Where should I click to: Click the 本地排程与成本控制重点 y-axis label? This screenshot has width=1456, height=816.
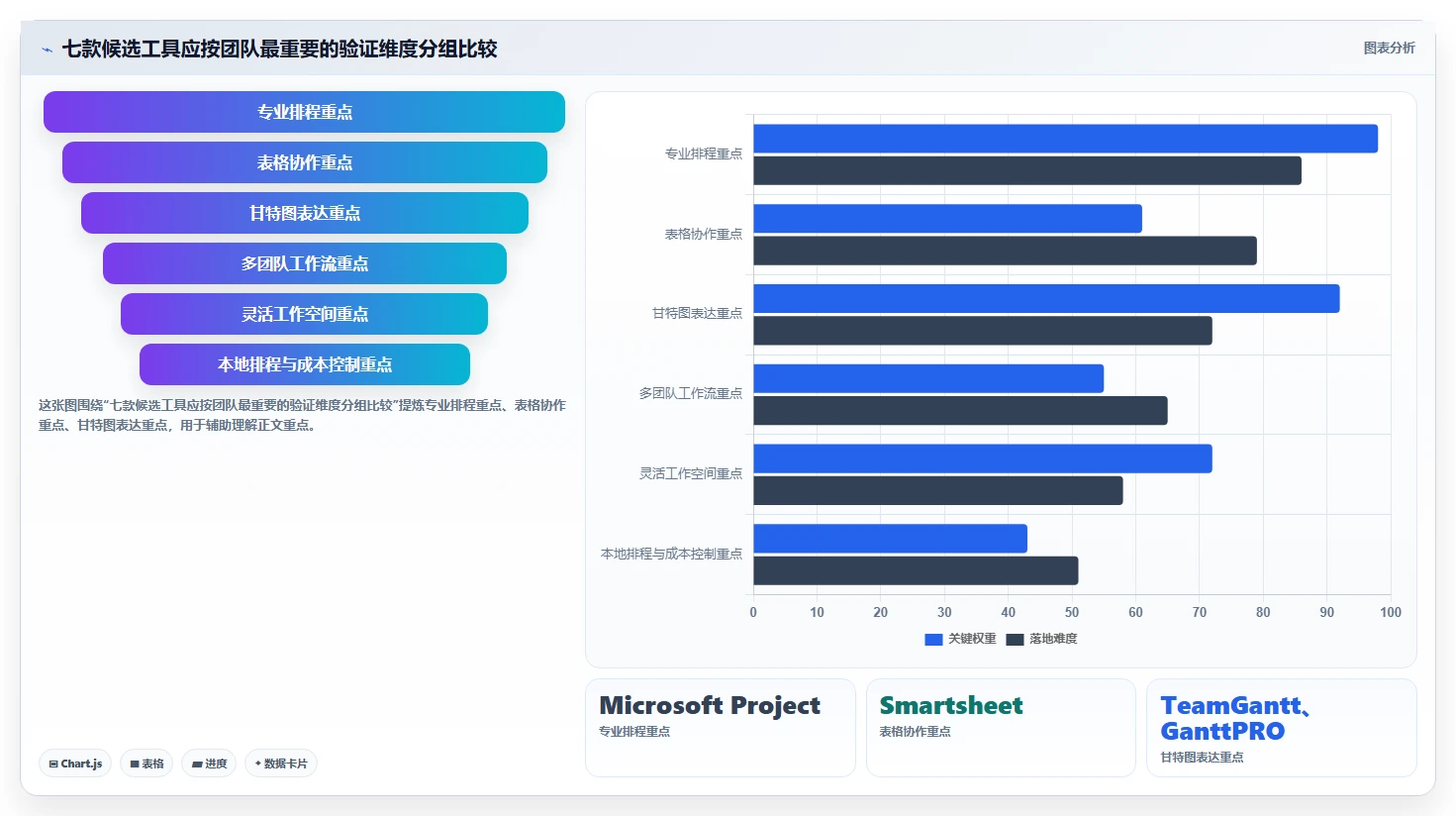671,555
